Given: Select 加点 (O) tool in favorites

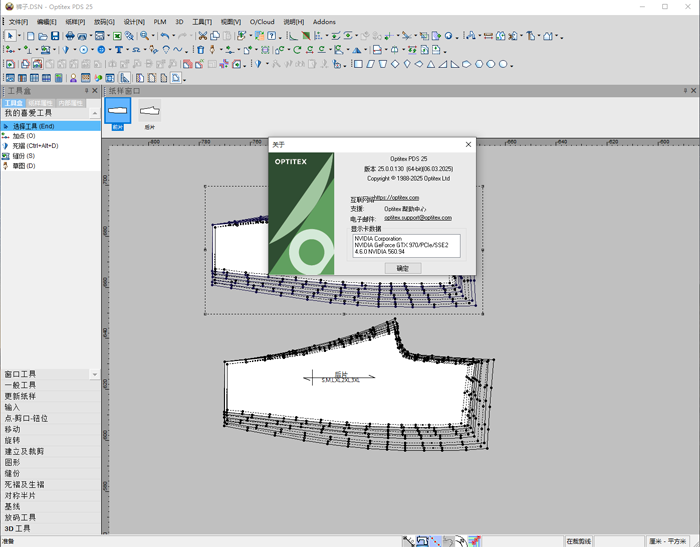Looking at the screenshot, I should click(50, 136).
